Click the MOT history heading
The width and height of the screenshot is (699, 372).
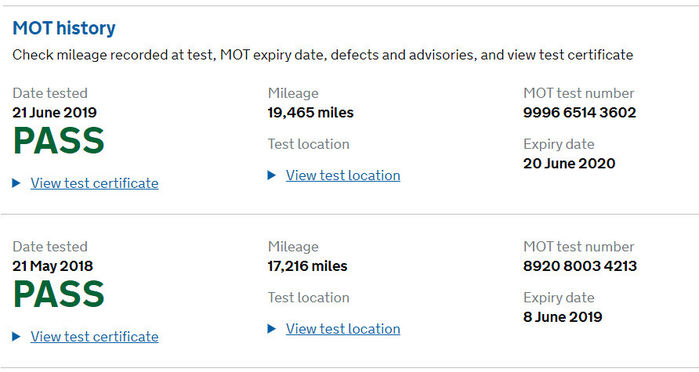click(64, 28)
